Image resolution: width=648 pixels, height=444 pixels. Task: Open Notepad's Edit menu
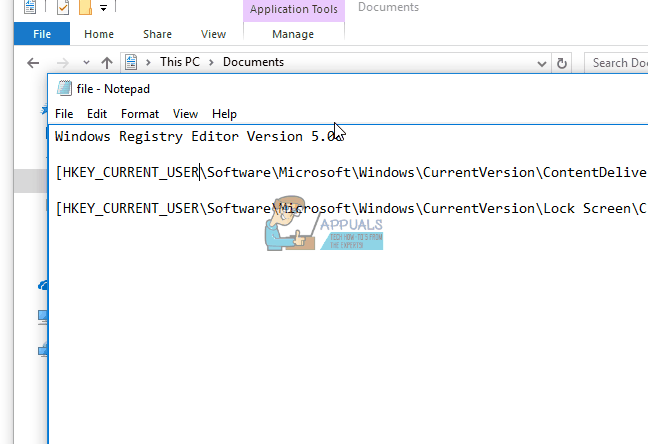[97, 114]
